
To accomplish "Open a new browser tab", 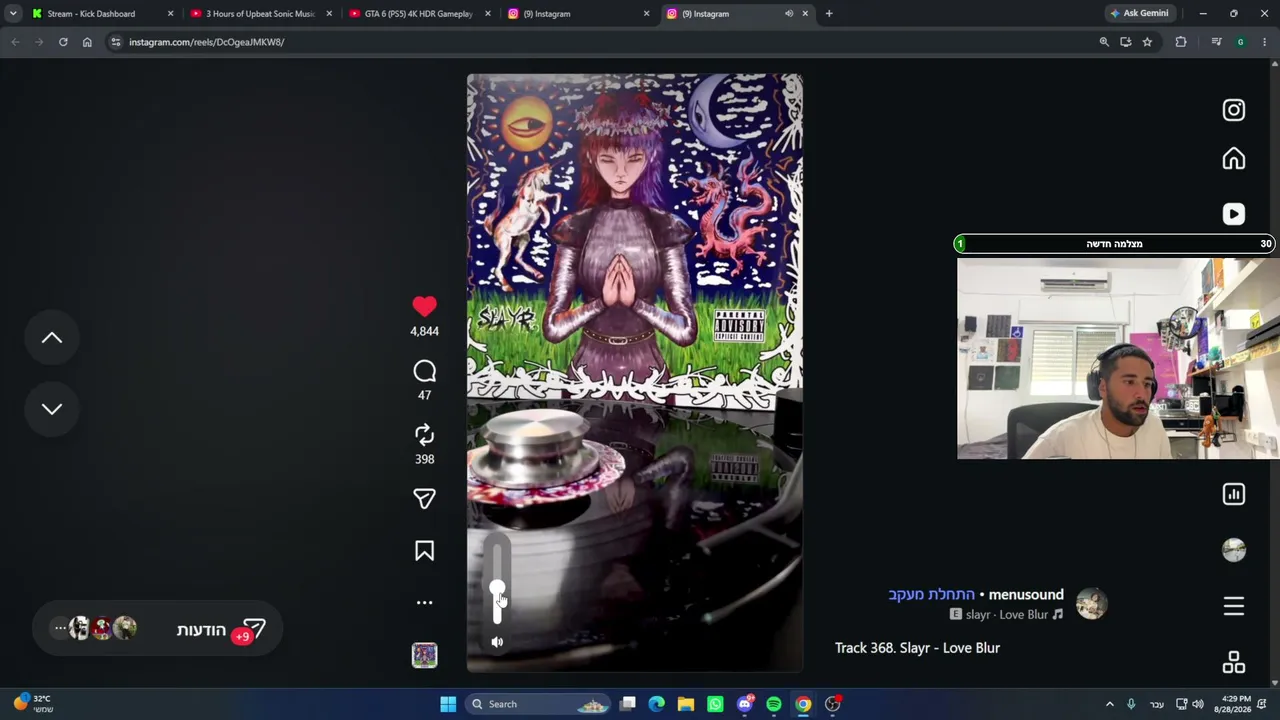I will 829,14.
